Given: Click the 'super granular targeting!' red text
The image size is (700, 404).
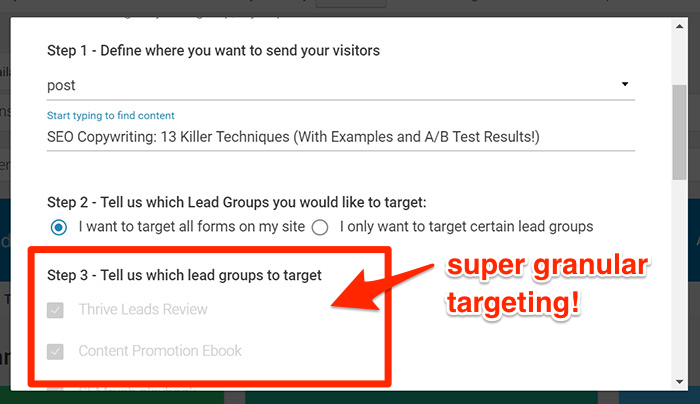Looking at the screenshot, I should (550, 285).
